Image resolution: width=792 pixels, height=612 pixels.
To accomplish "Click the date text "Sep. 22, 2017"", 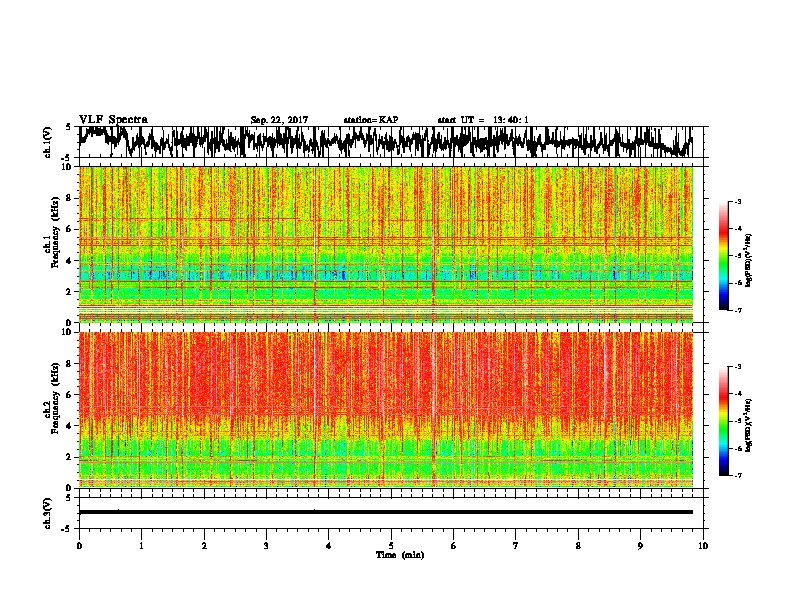I will point(279,120).
